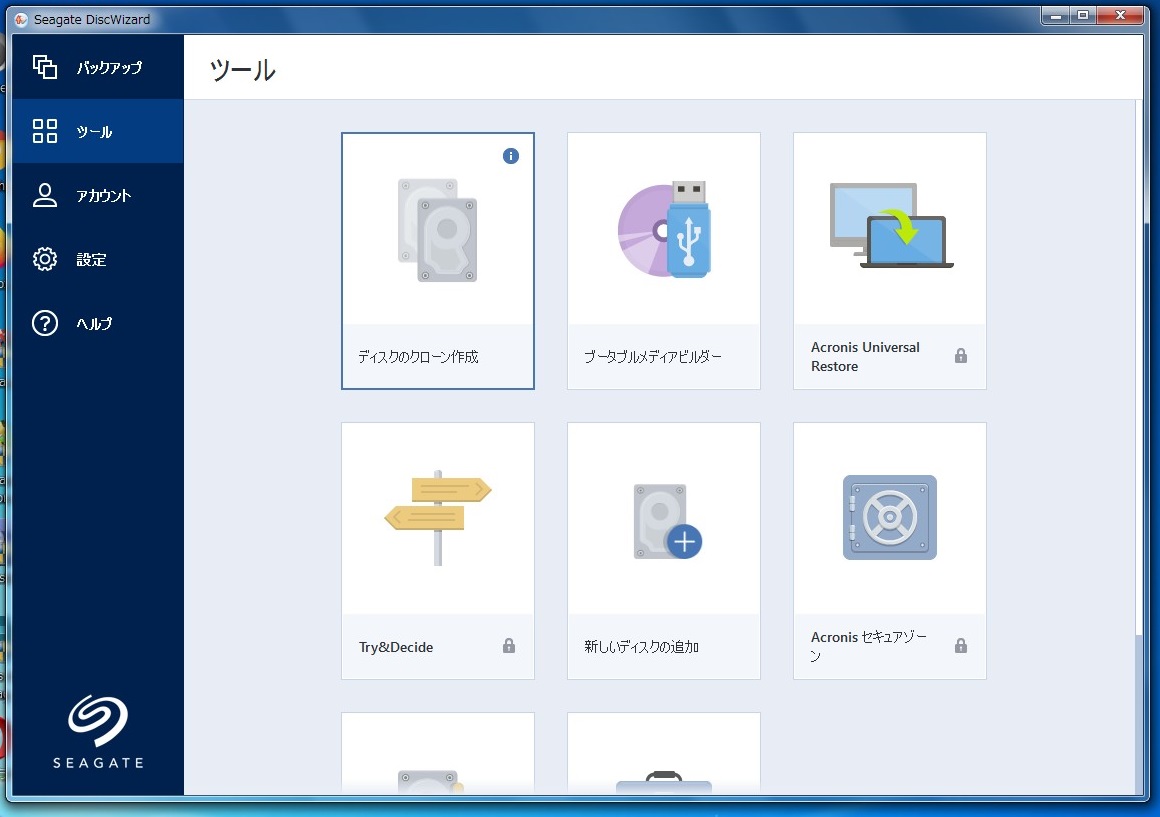Select the dual hard drive clone icon
Screen dimensions: 1160x817
click(437, 229)
